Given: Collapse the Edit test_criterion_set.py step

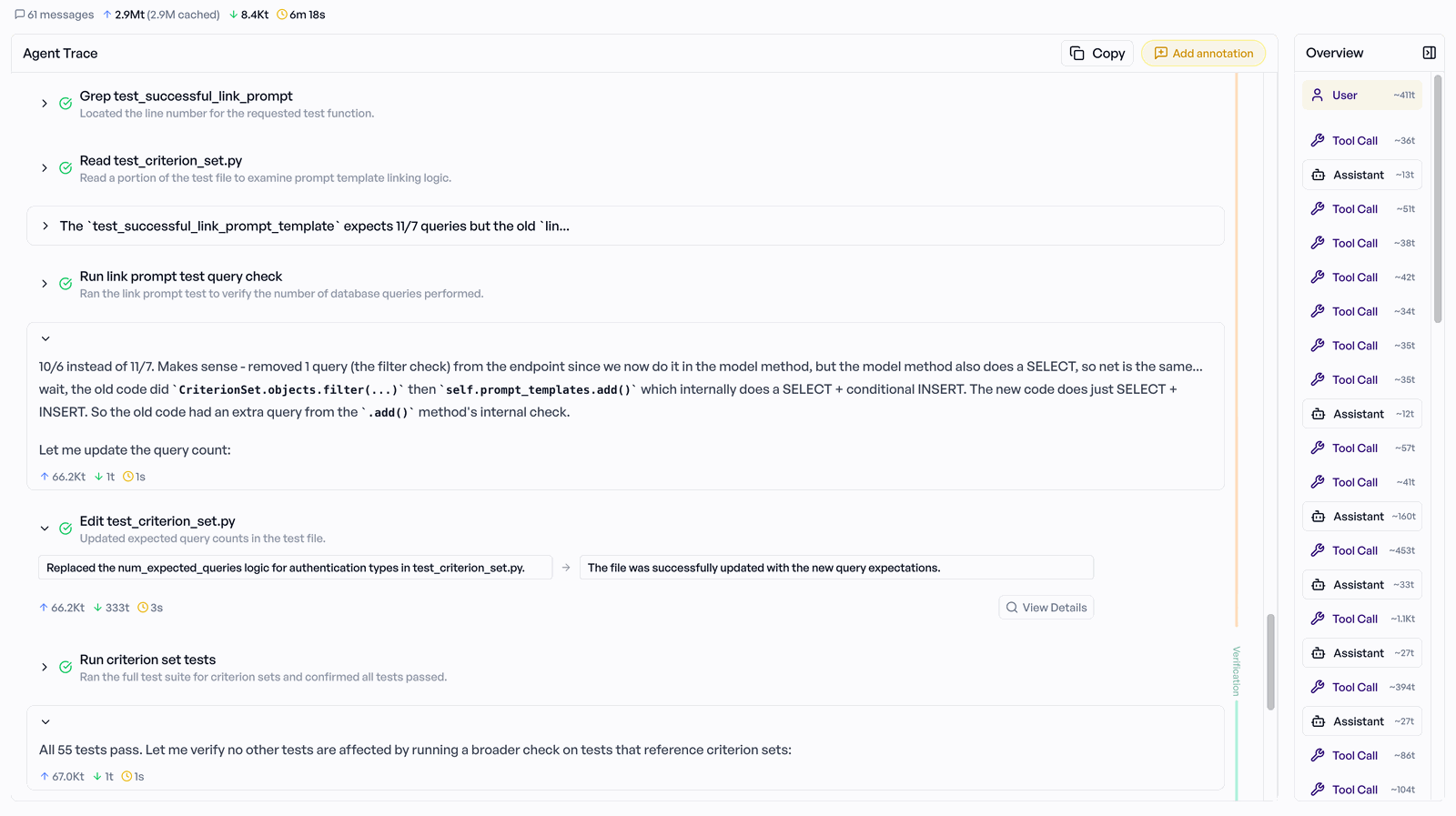Looking at the screenshot, I should pyautogui.click(x=45, y=529).
